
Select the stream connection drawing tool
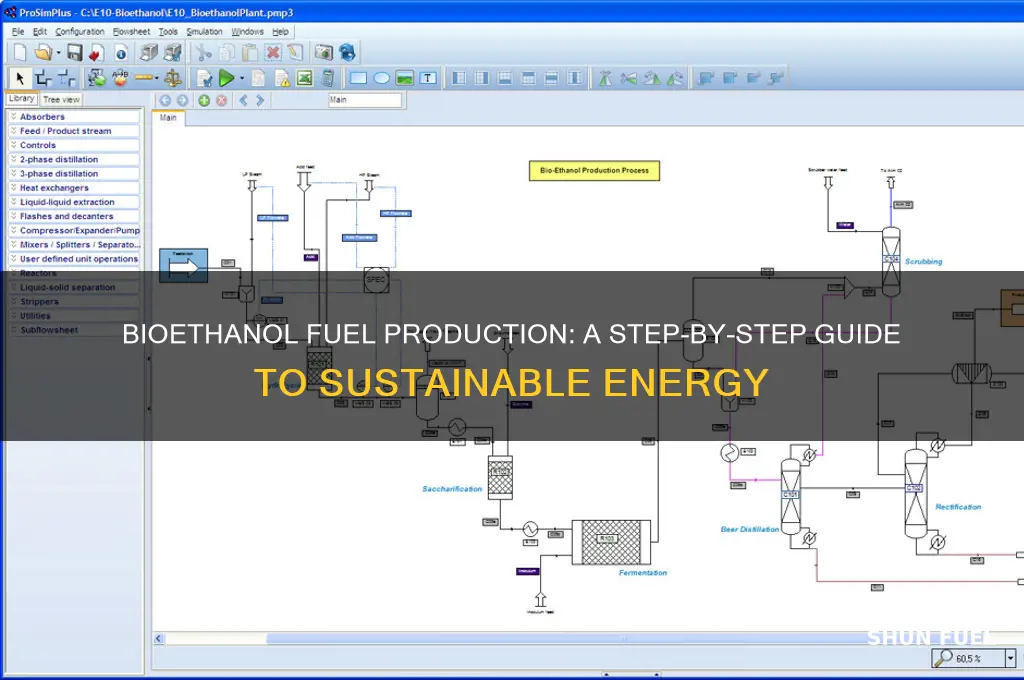[43, 78]
